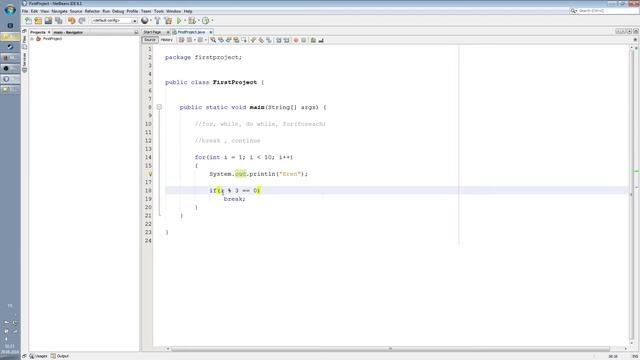Click the Undo arrow icon
Image resolution: width=640 pixels, height=360 pixels.
pyautogui.click(x=71, y=20)
